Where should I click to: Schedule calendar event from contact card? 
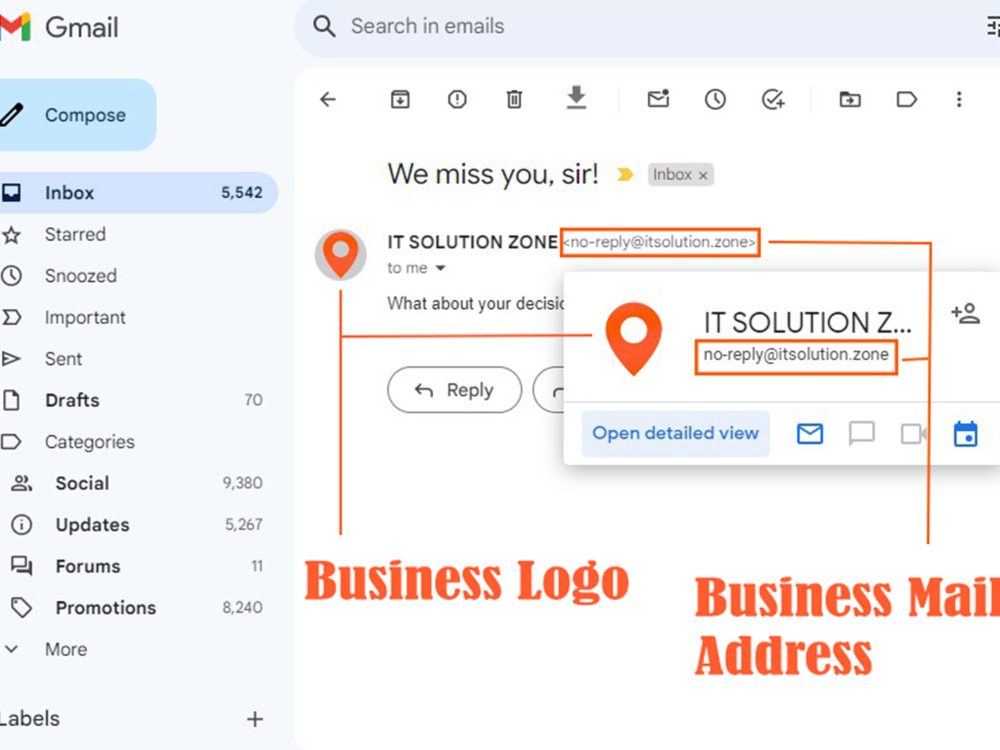(966, 434)
